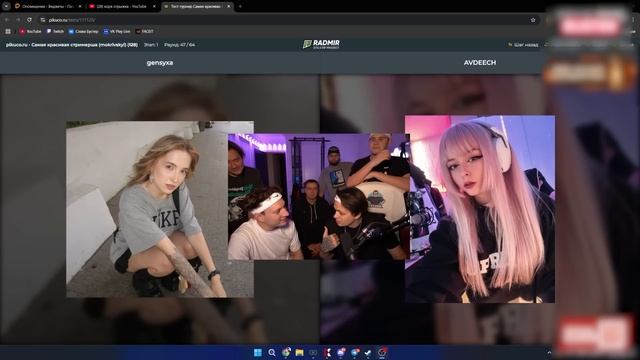The width and height of the screenshot is (640, 360).
Task: Open the FACEIT bookmark
Action: 145,31
